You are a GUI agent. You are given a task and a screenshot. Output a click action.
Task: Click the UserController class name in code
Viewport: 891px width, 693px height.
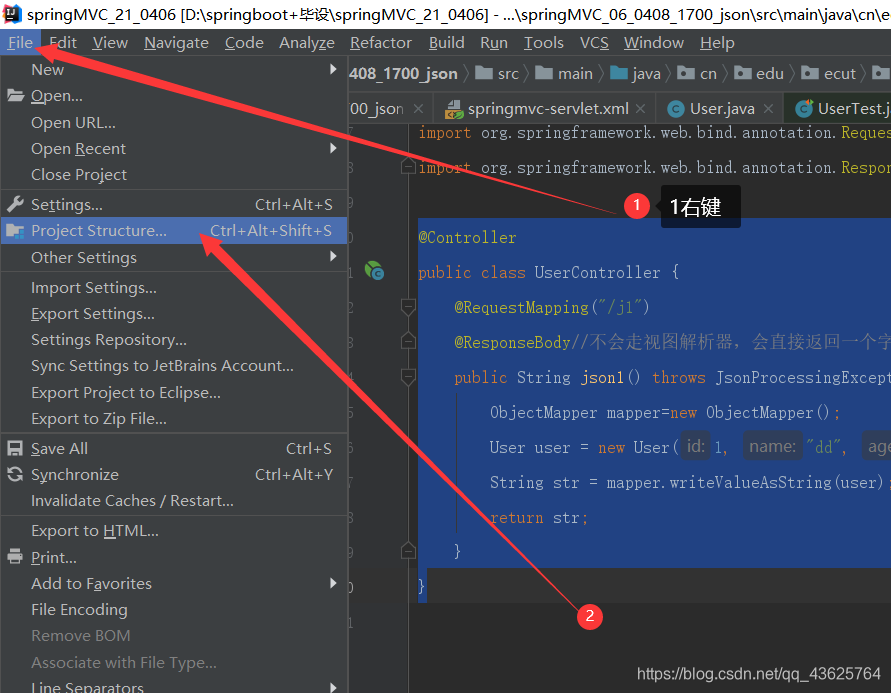[597, 272]
